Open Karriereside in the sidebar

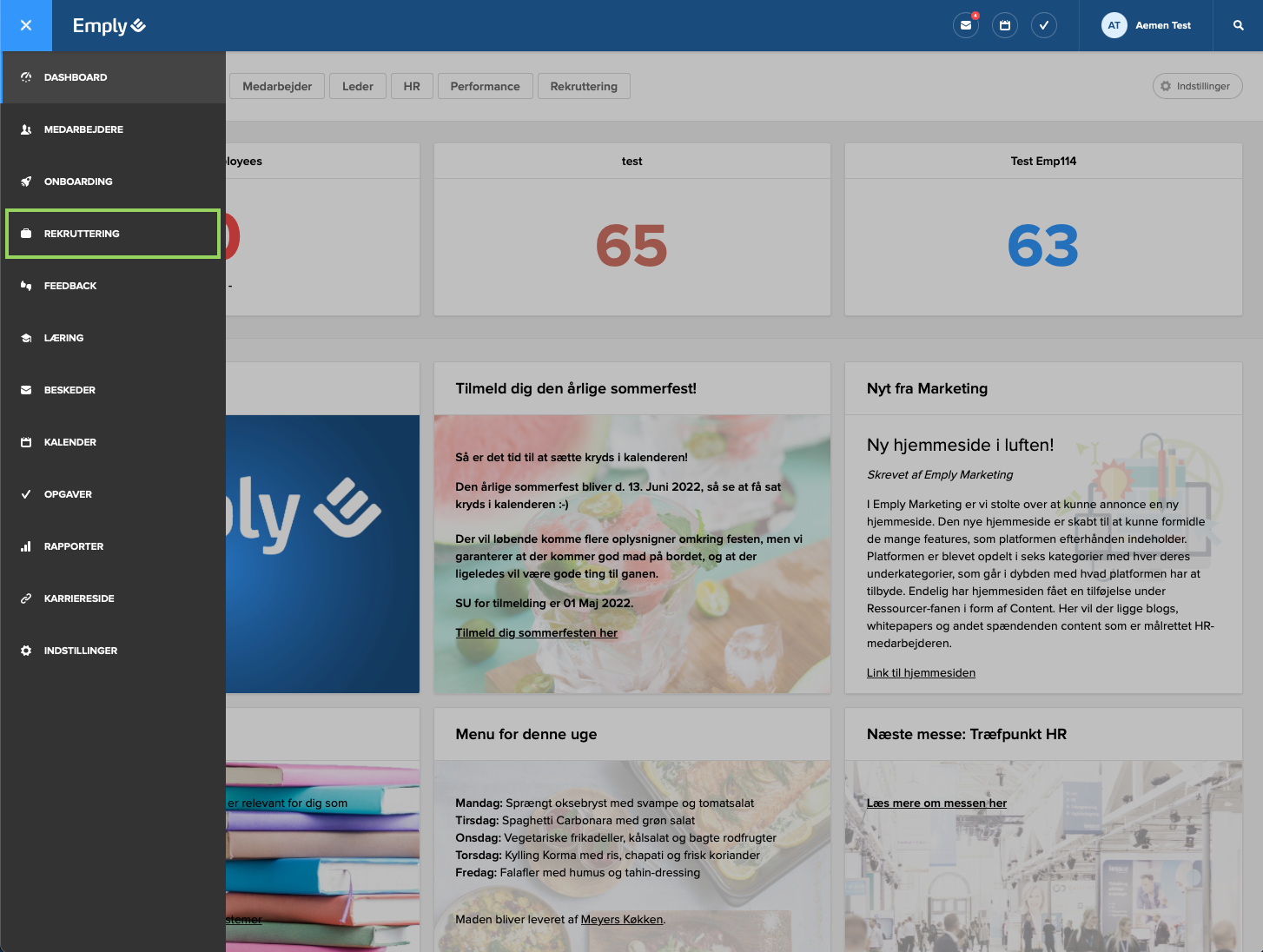(79, 598)
